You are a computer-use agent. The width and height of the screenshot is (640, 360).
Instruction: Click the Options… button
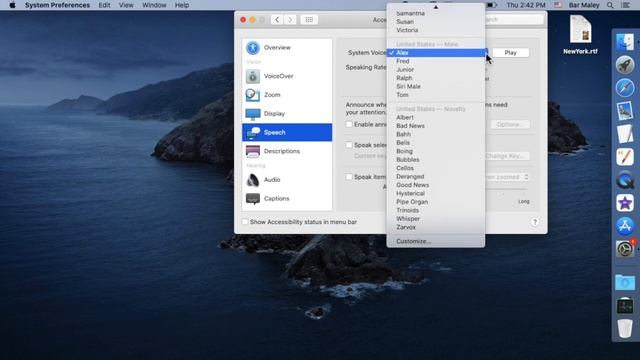click(510, 124)
